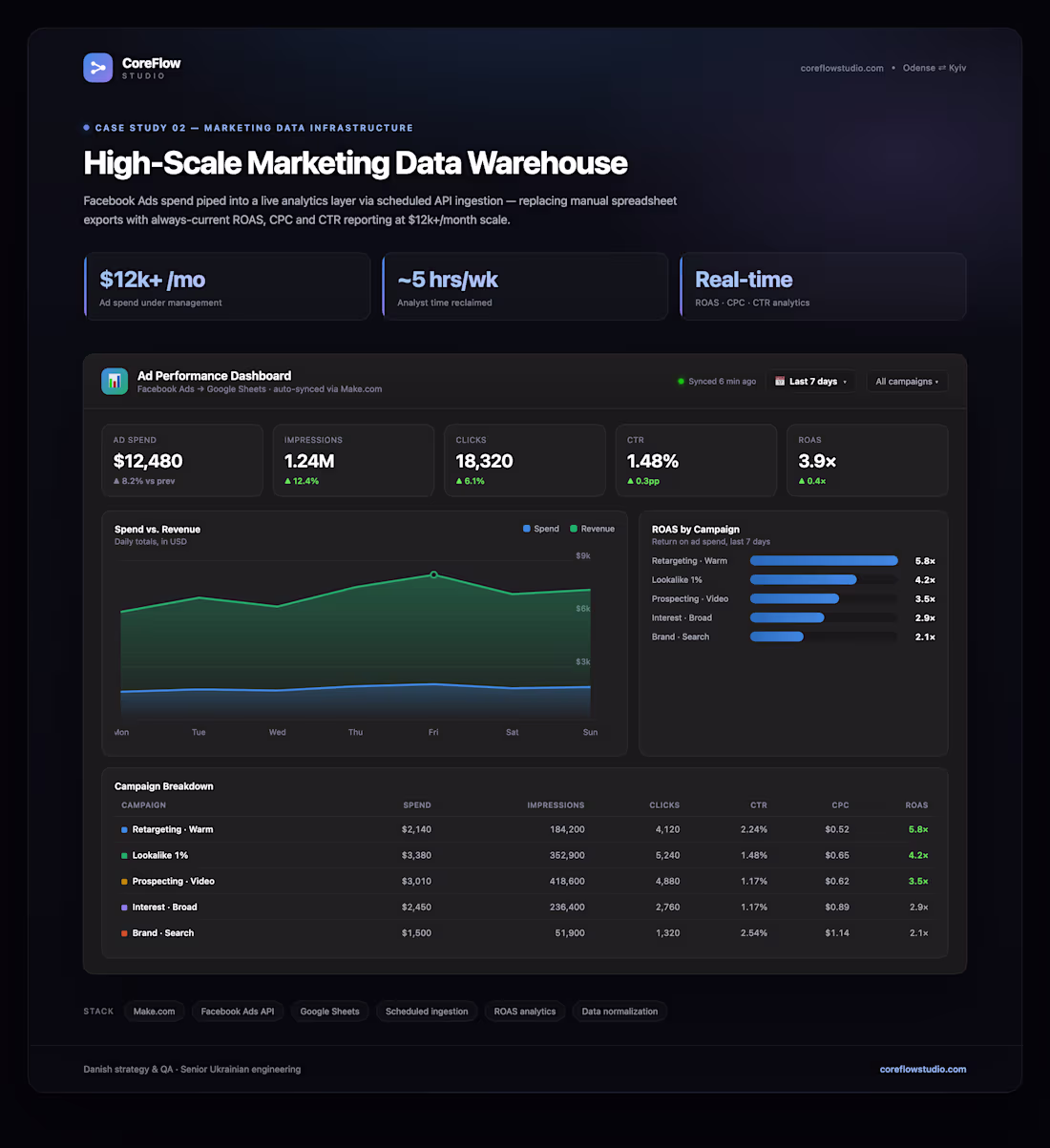Click the ~5 hrs/wk stat card
The image size is (1050, 1148).
point(525,286)
